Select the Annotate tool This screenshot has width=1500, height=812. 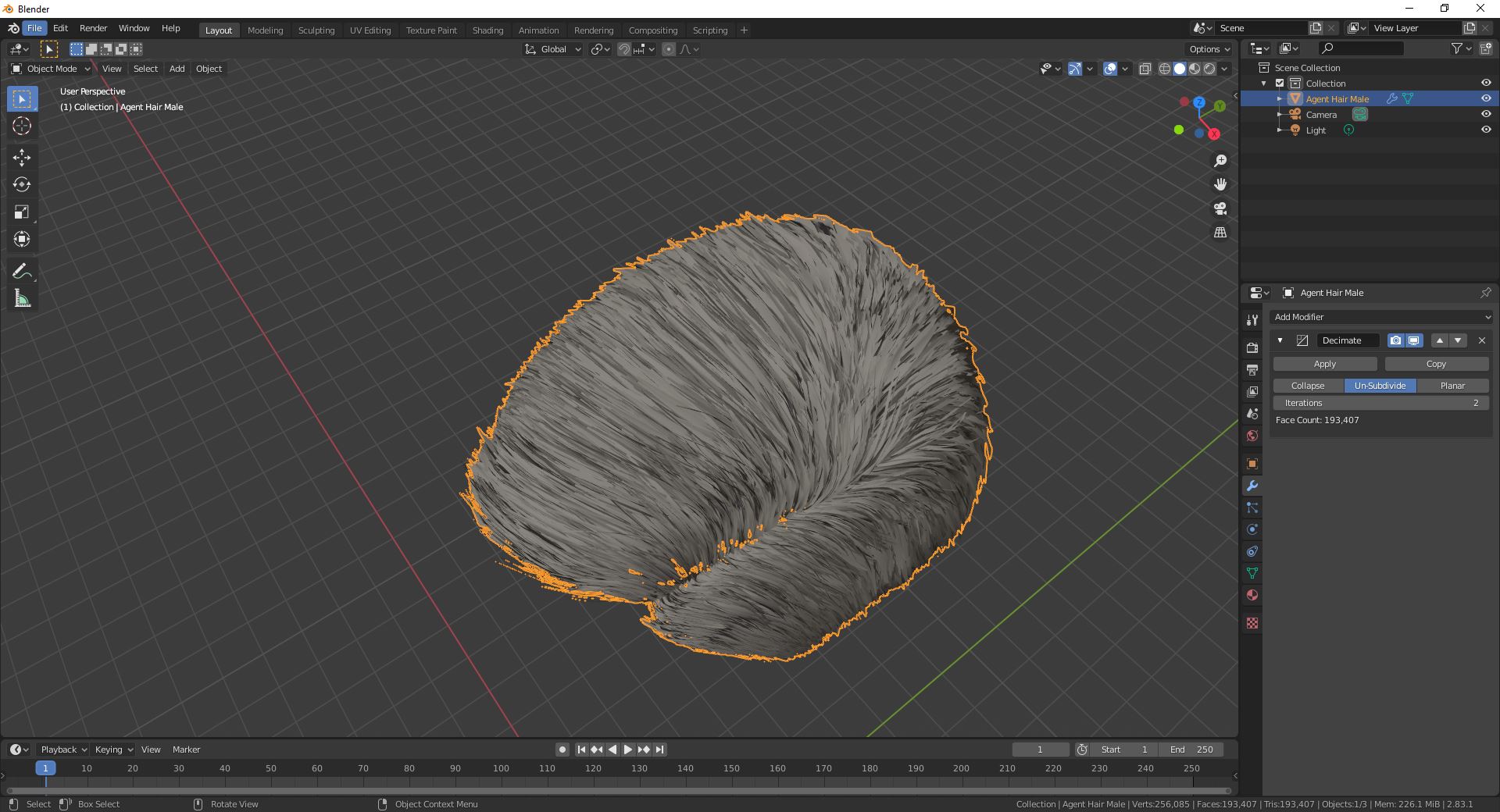click(22, 272)
